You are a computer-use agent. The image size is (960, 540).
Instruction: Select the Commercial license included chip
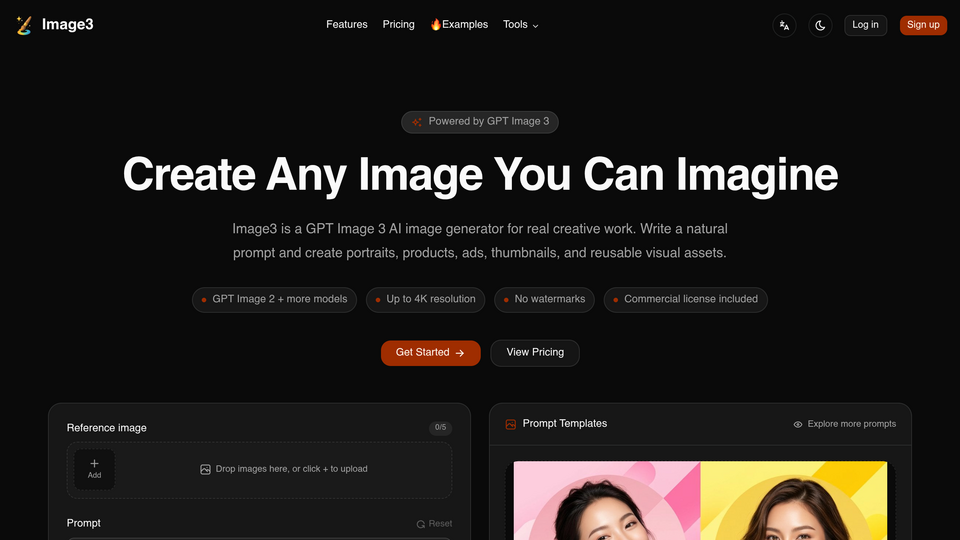click(686, 299)
